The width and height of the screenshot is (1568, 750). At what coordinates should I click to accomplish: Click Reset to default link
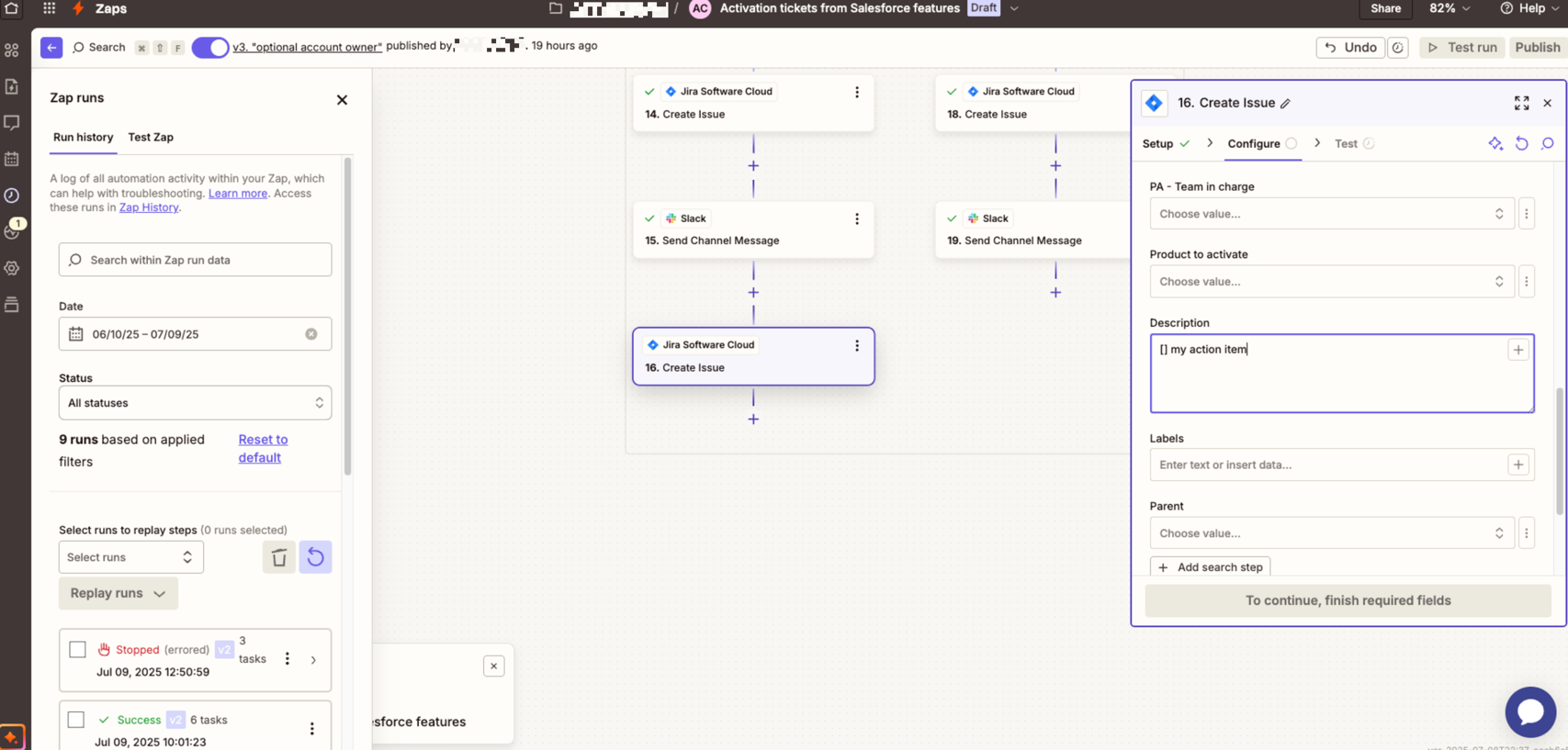click(x=263, y=449)
